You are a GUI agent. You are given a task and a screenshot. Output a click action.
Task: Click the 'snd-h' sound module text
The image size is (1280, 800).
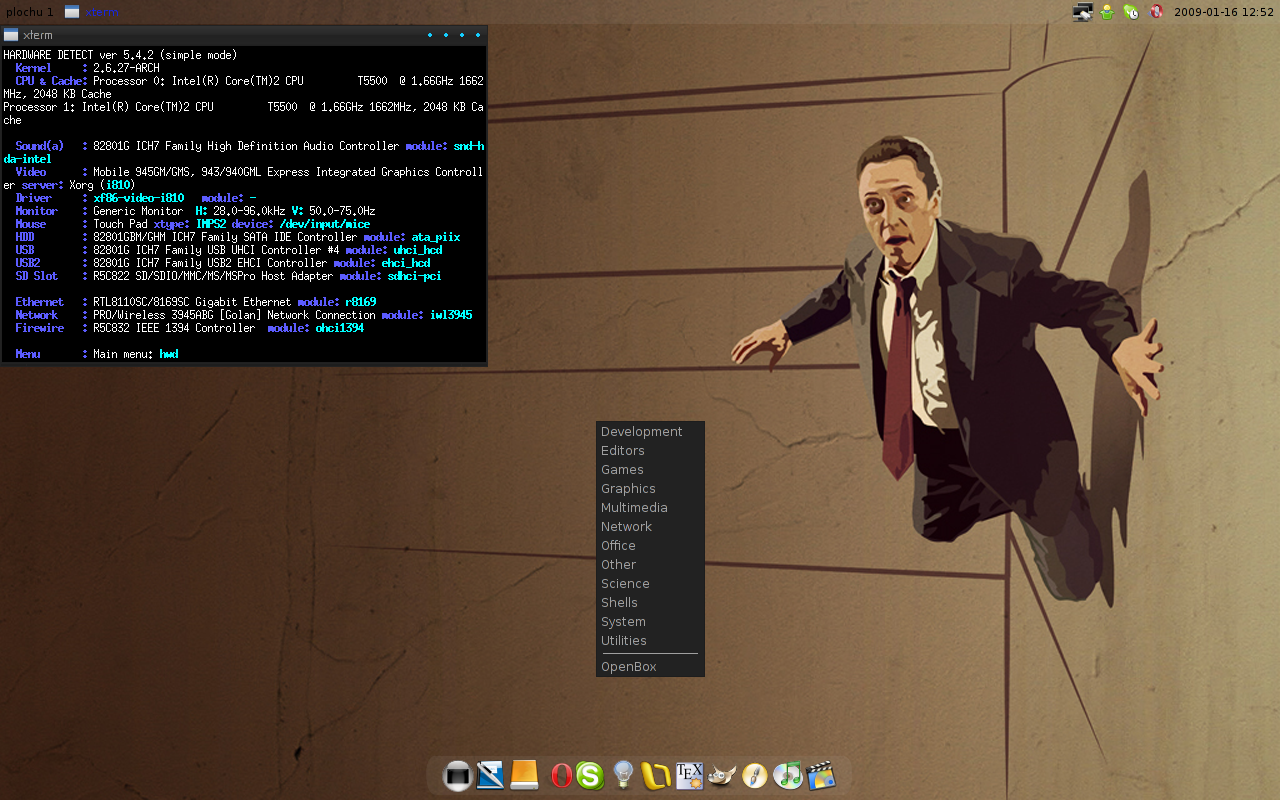(x=469, y=146)
